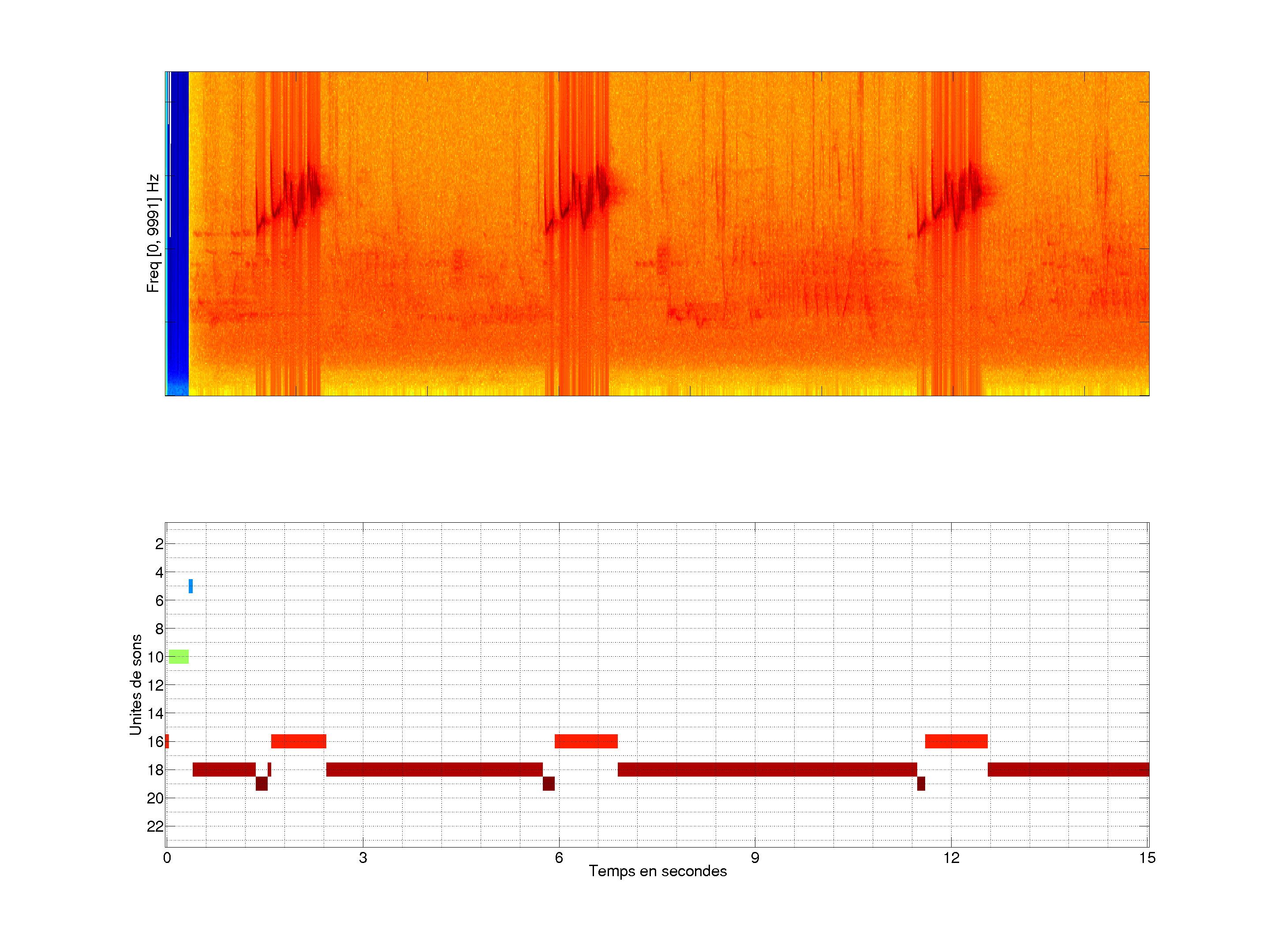The height and width of the screenshot is (952, 1270).
Task: Click the y-axis tick label 22
Action: (x=155, y=826)
